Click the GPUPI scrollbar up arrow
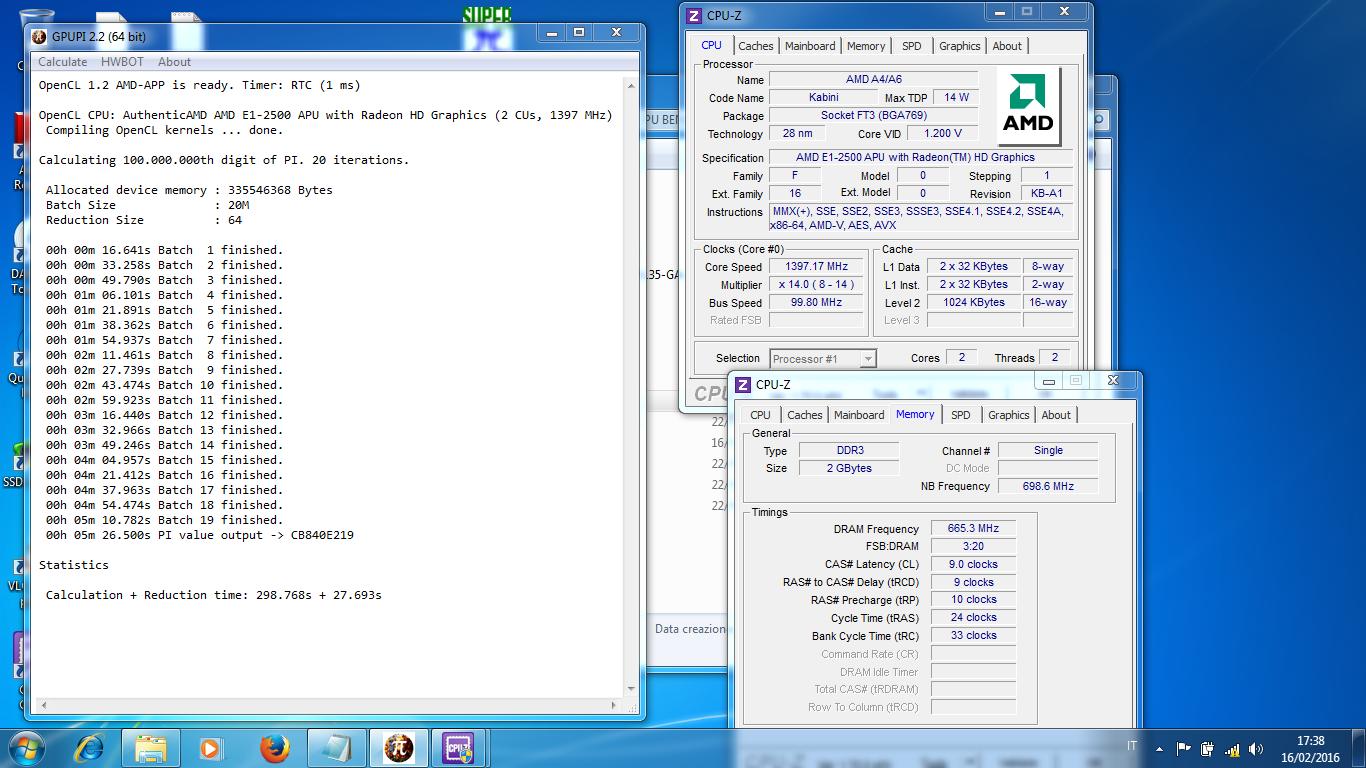Screen dimensions: 1366x768 pos(631,85)
